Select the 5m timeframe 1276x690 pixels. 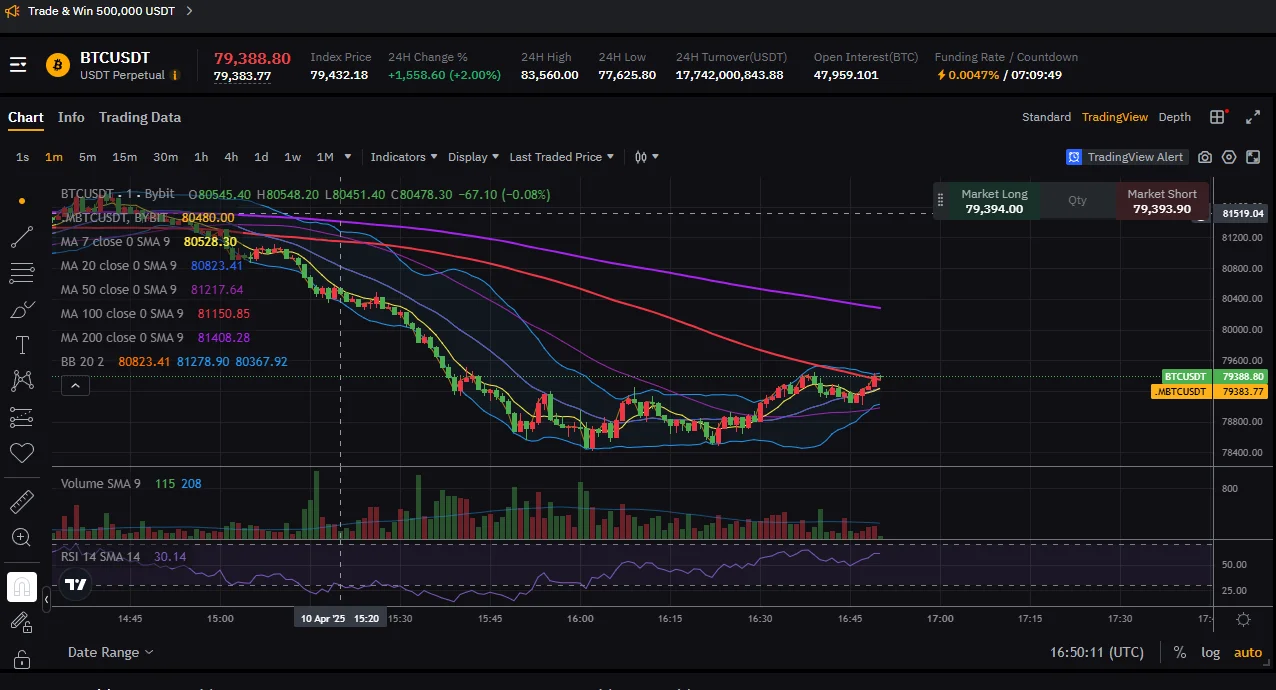click(87, 157)
